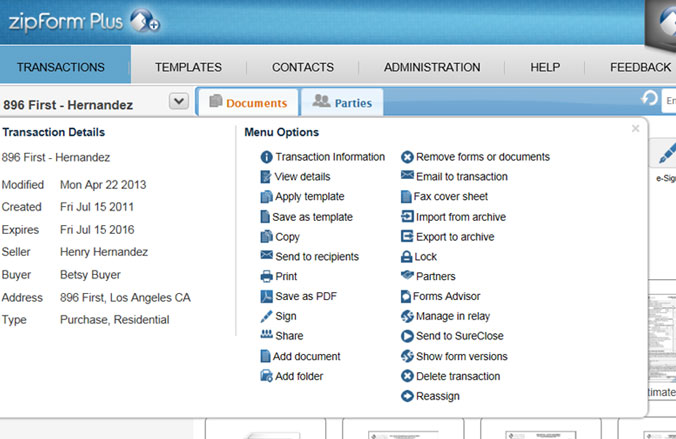Click the Save as PDF icon
676x439 pixels.
266,296
